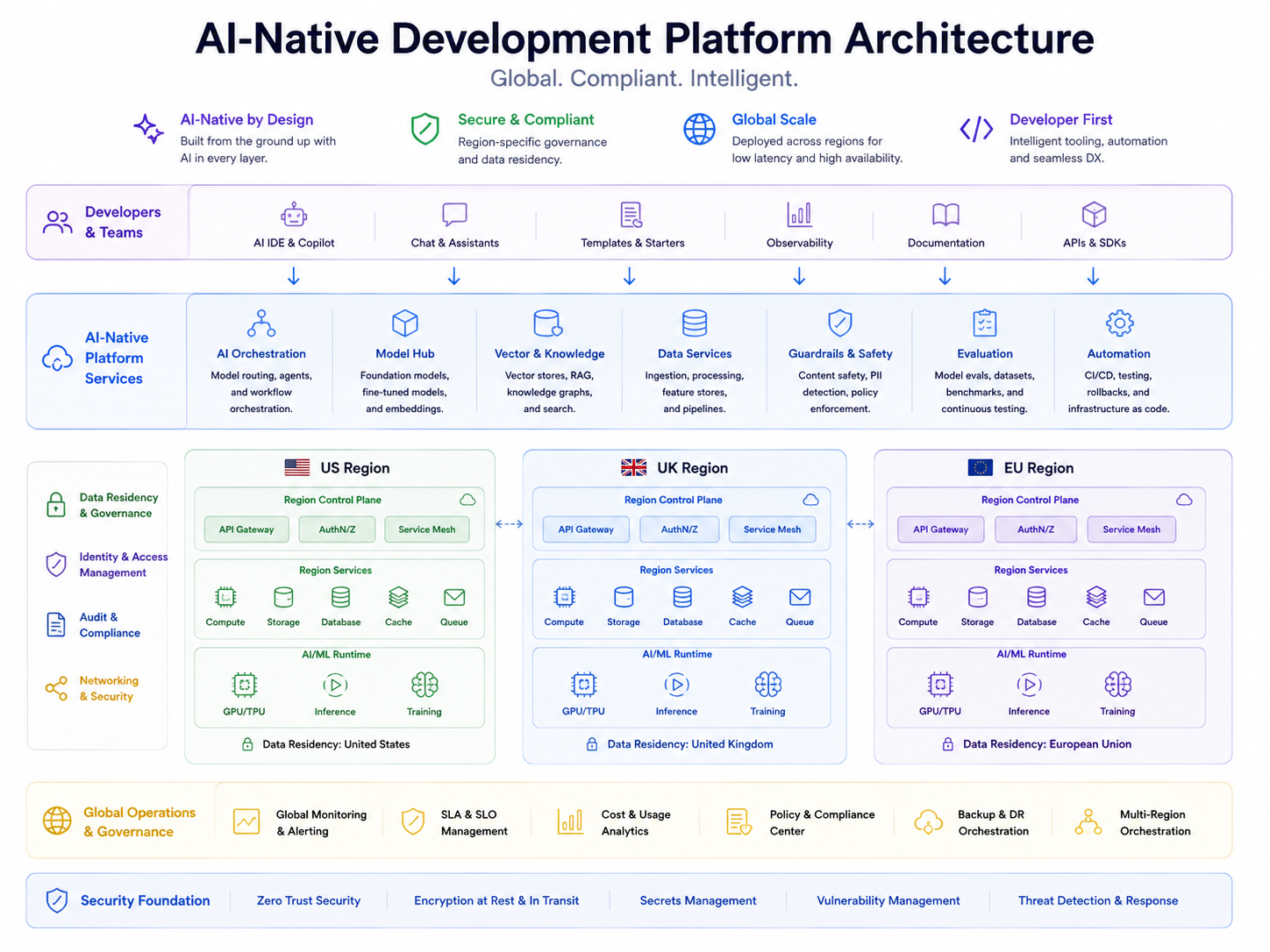Click the SLA & SLO Management shield icon
The width and height of the screenshot is (1270, 952).
click(x=413, y=822)
